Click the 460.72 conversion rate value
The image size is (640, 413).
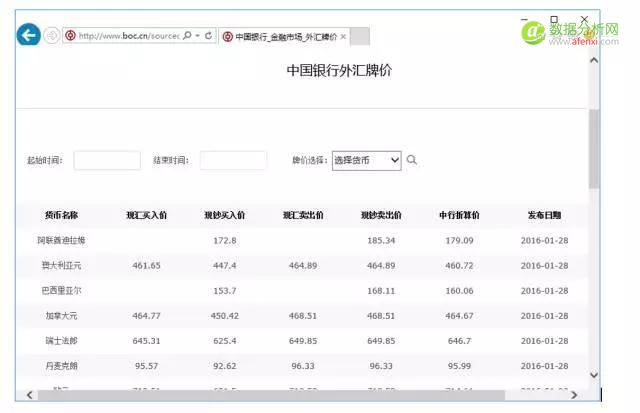460,266
